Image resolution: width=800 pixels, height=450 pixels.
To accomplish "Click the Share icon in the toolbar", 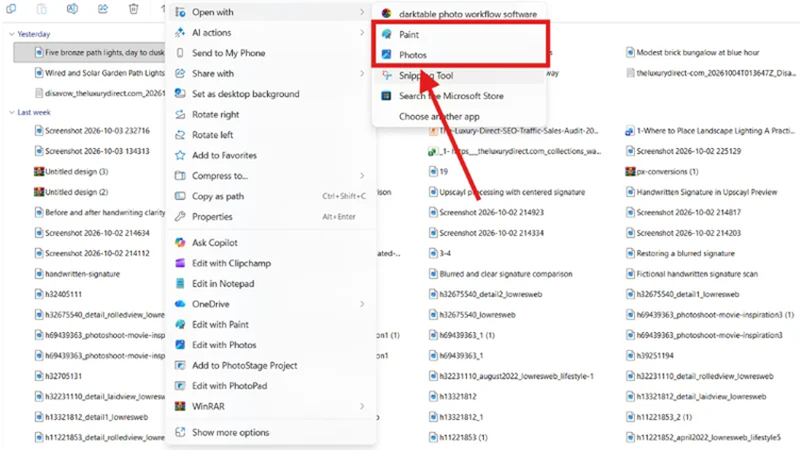I will click(103, 9).
